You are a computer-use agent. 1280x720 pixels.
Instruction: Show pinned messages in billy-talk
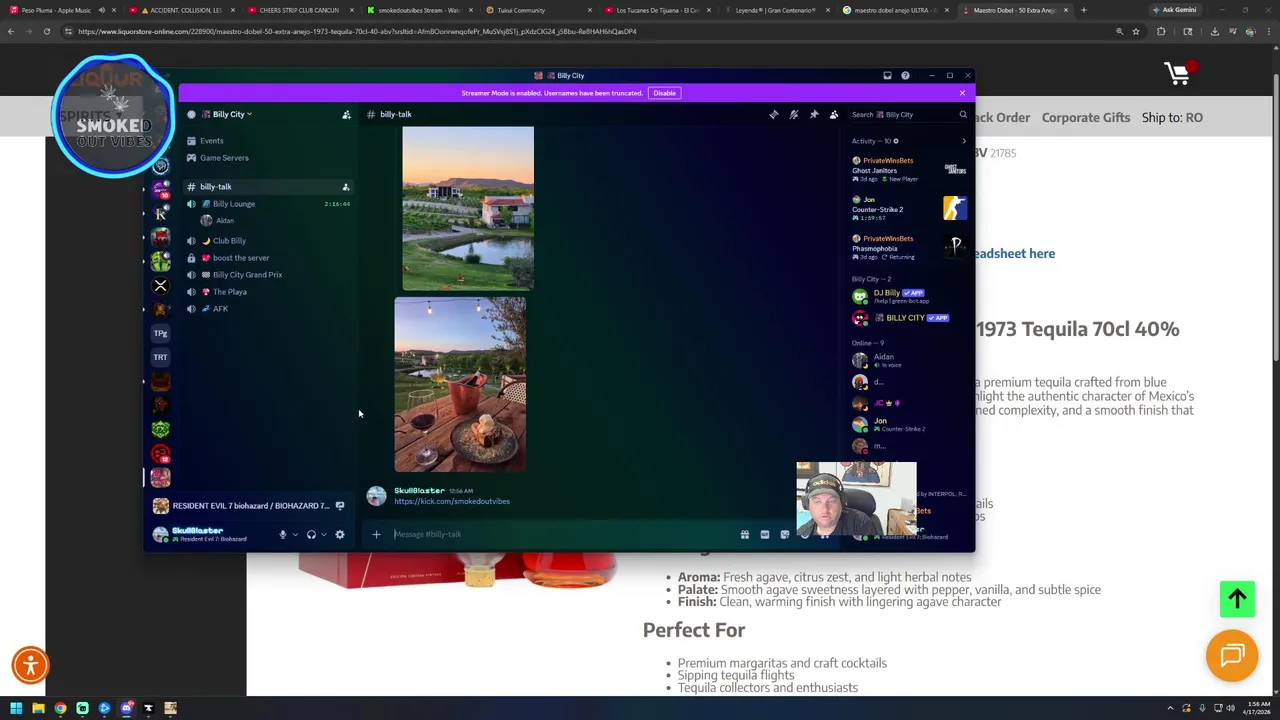tap(814, 114)
